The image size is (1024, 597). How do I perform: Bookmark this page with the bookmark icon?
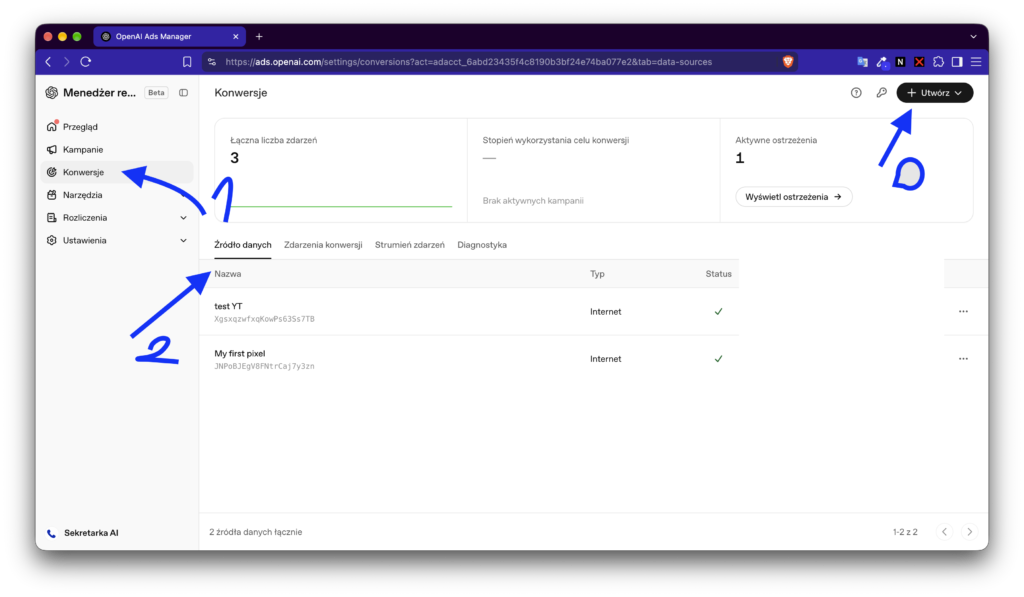[x=187, y=62]
